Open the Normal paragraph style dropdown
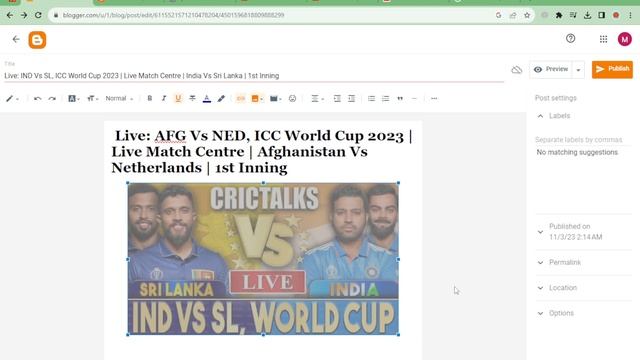This screenshot has width=640, height=360. [x=119, y=98]
